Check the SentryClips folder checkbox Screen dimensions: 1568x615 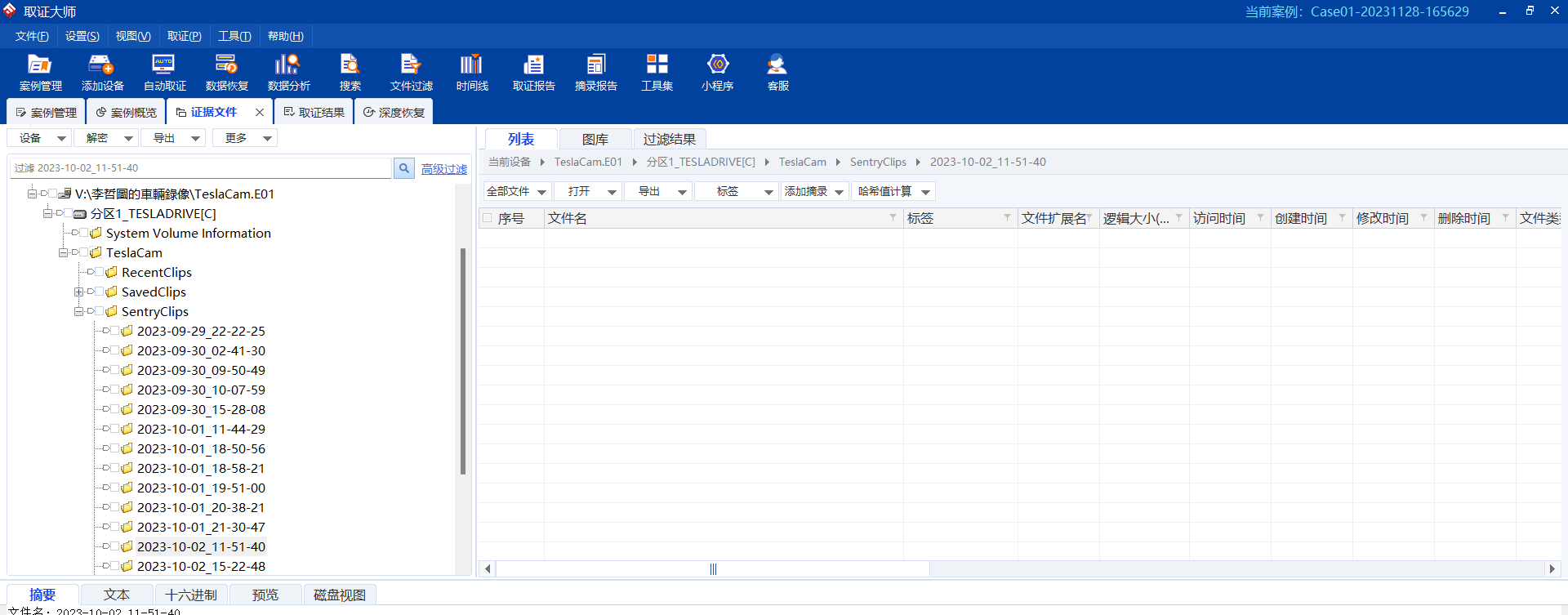[x=99, y=311]
